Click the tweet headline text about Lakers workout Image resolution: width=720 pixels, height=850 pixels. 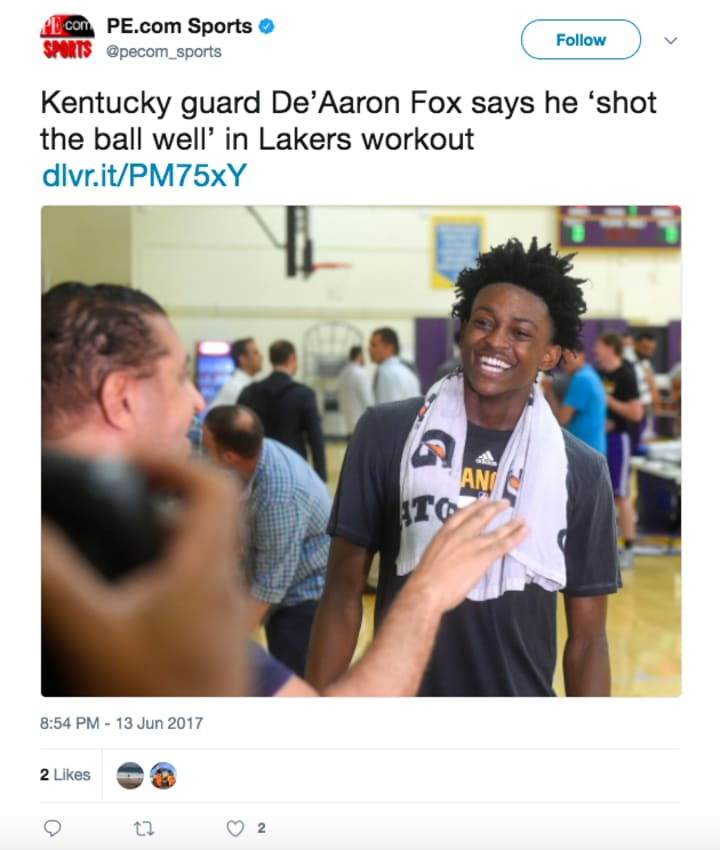click(348, 120)
